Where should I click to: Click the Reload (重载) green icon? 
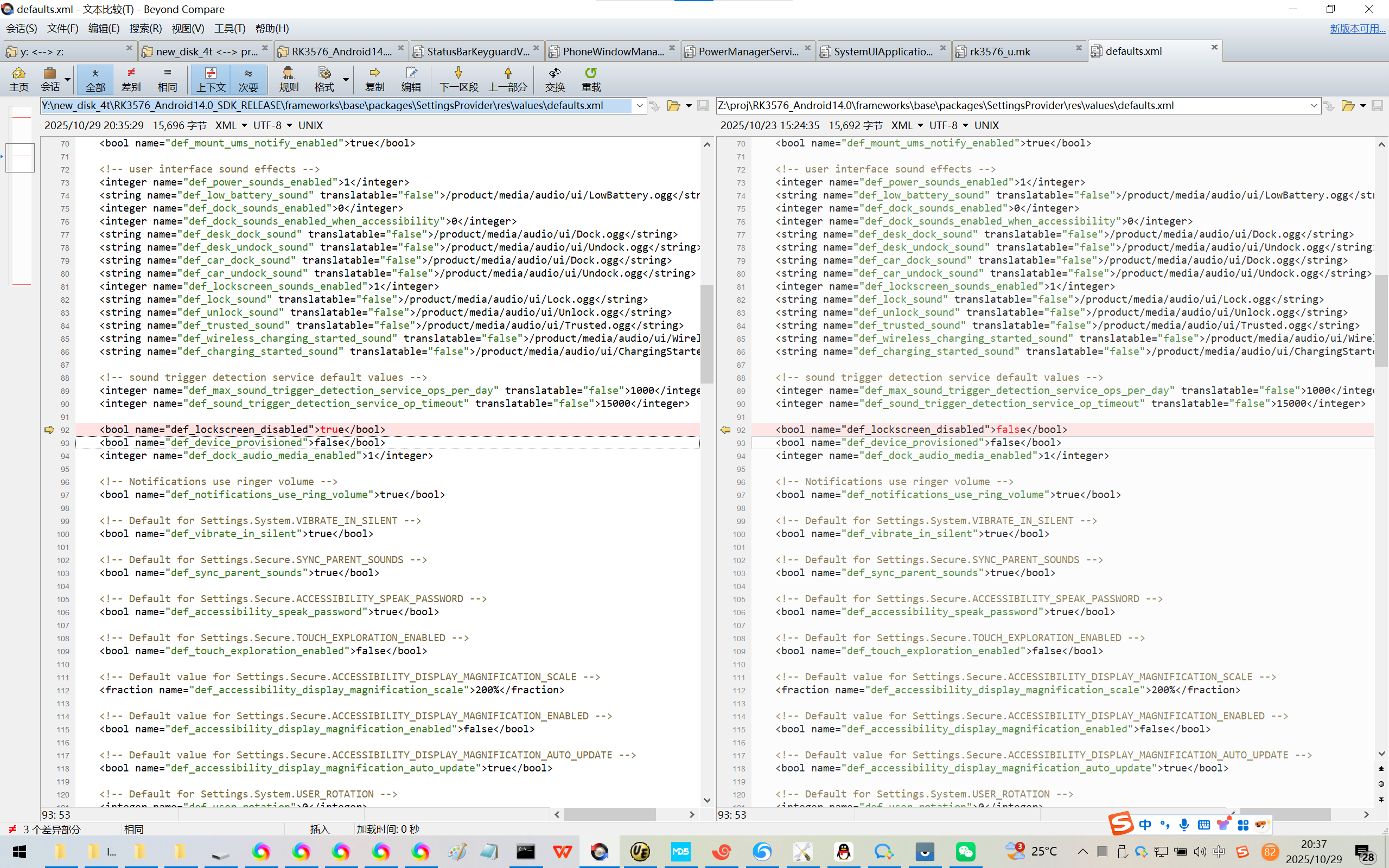point(591,79)
